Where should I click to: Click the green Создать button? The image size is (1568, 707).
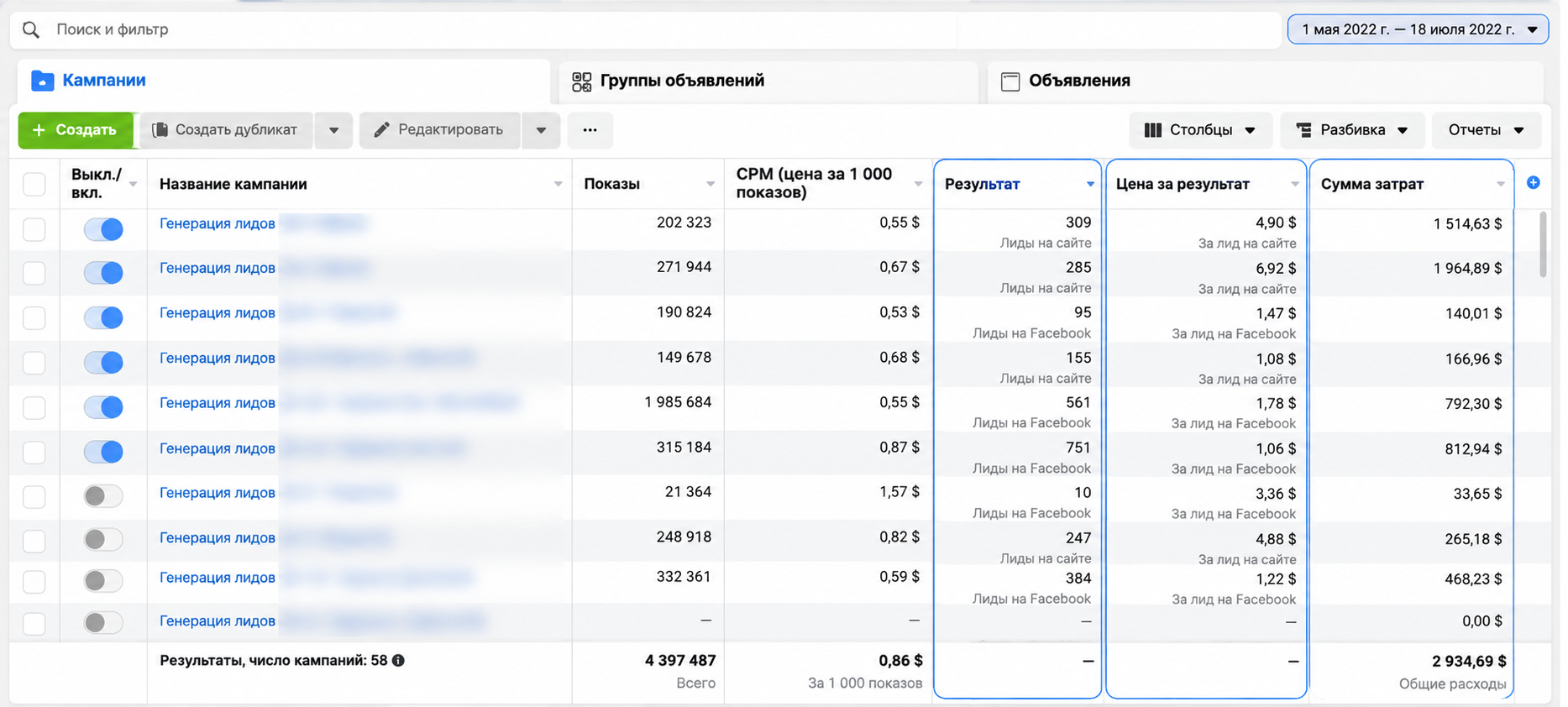[76, 130]
